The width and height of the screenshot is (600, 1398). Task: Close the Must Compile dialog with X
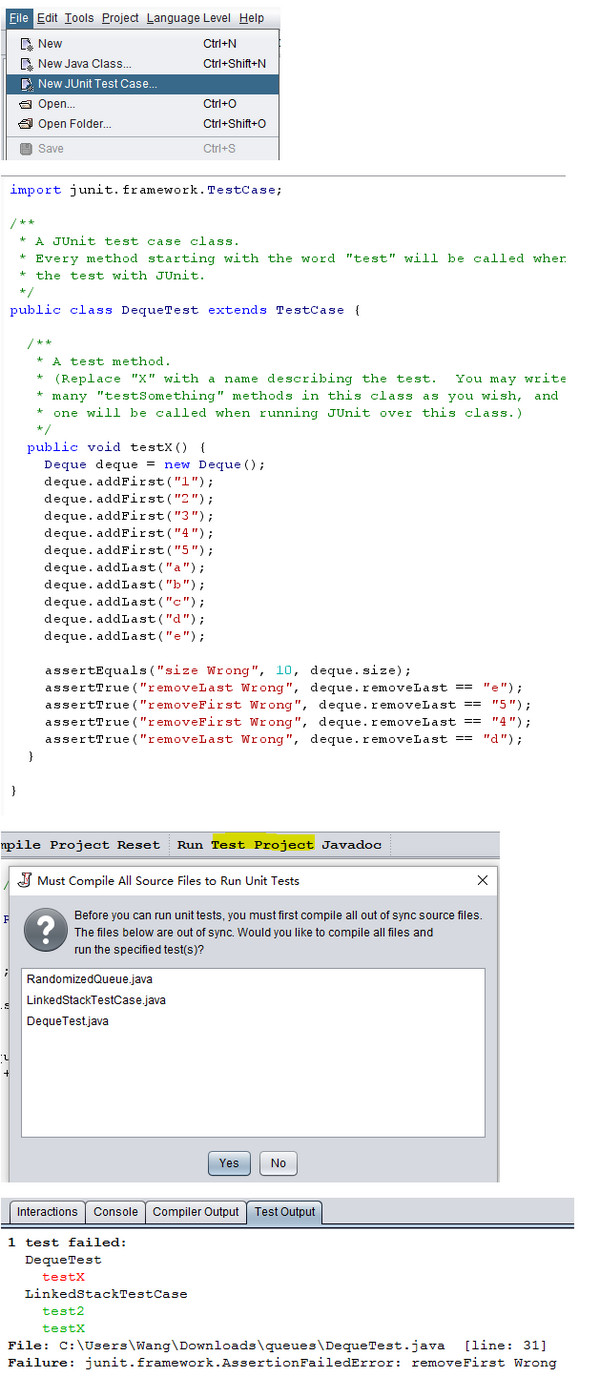point(482,881)
